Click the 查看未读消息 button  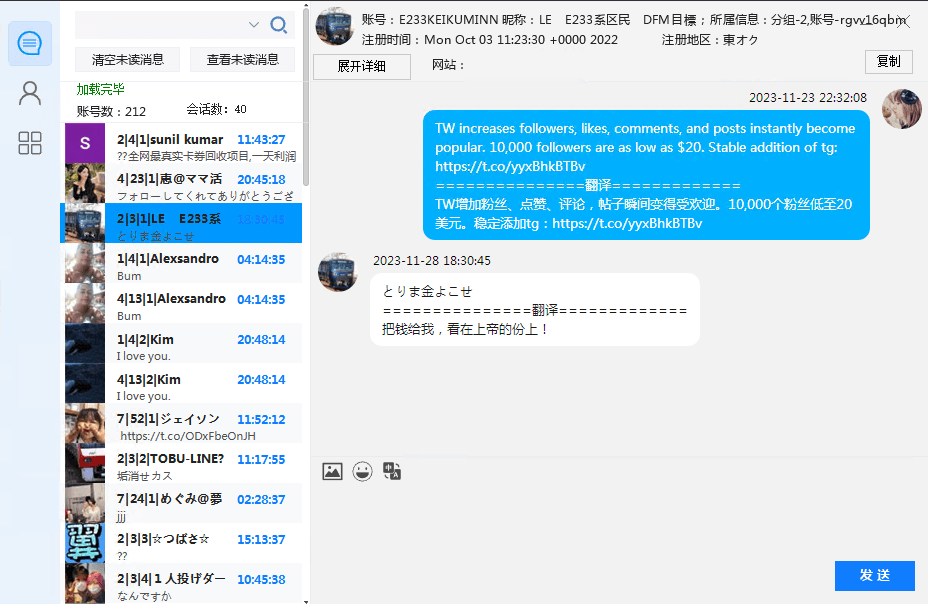pos(242,60)
